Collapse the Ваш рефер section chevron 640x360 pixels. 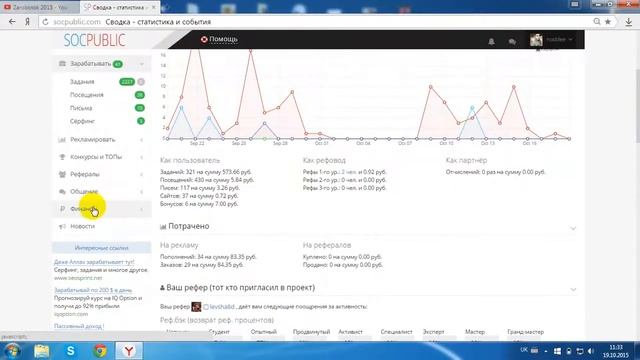(x=573, y=289)
